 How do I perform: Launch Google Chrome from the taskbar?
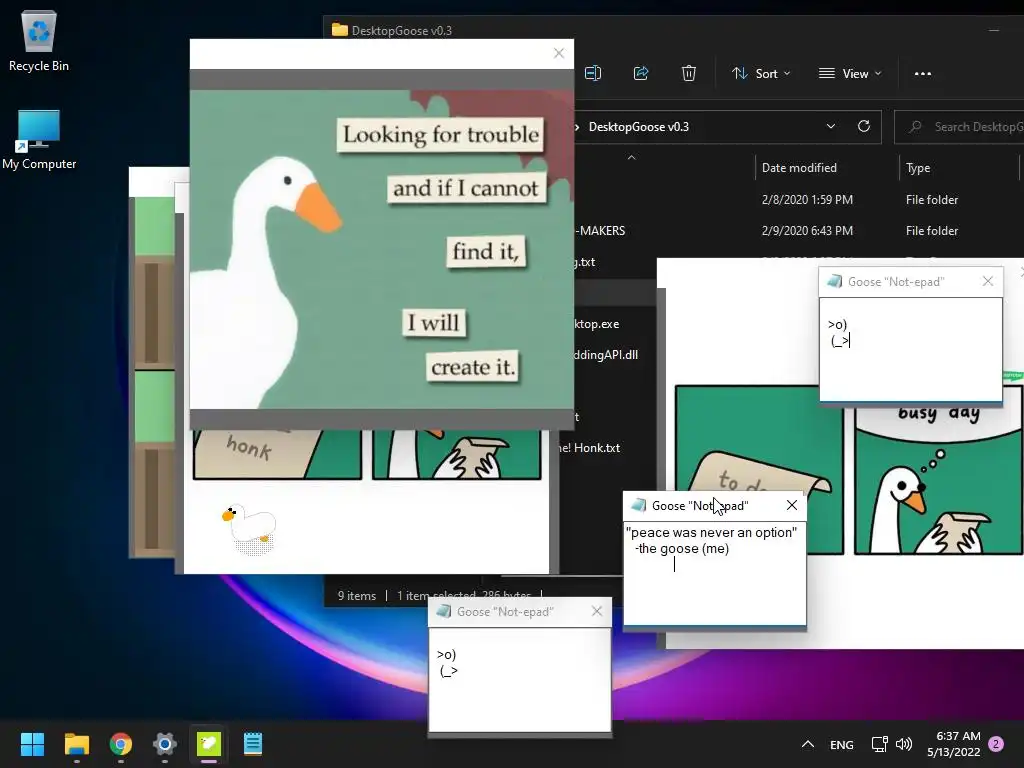(121, 744)
